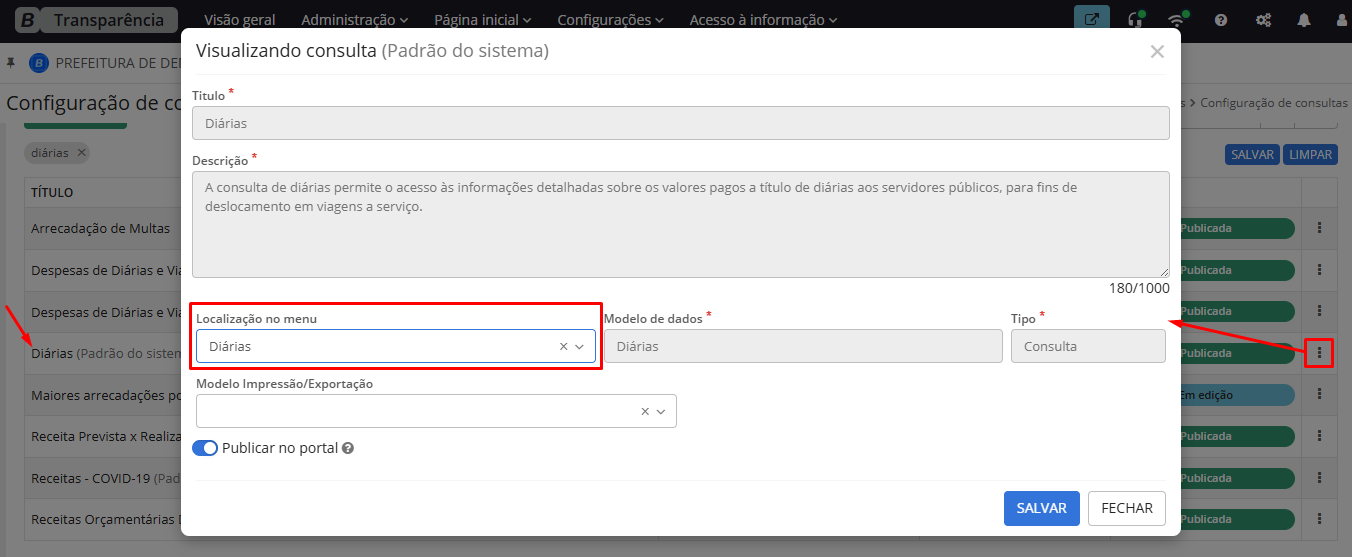
Task: Click the Transparência app title
Action: [109, 20]
